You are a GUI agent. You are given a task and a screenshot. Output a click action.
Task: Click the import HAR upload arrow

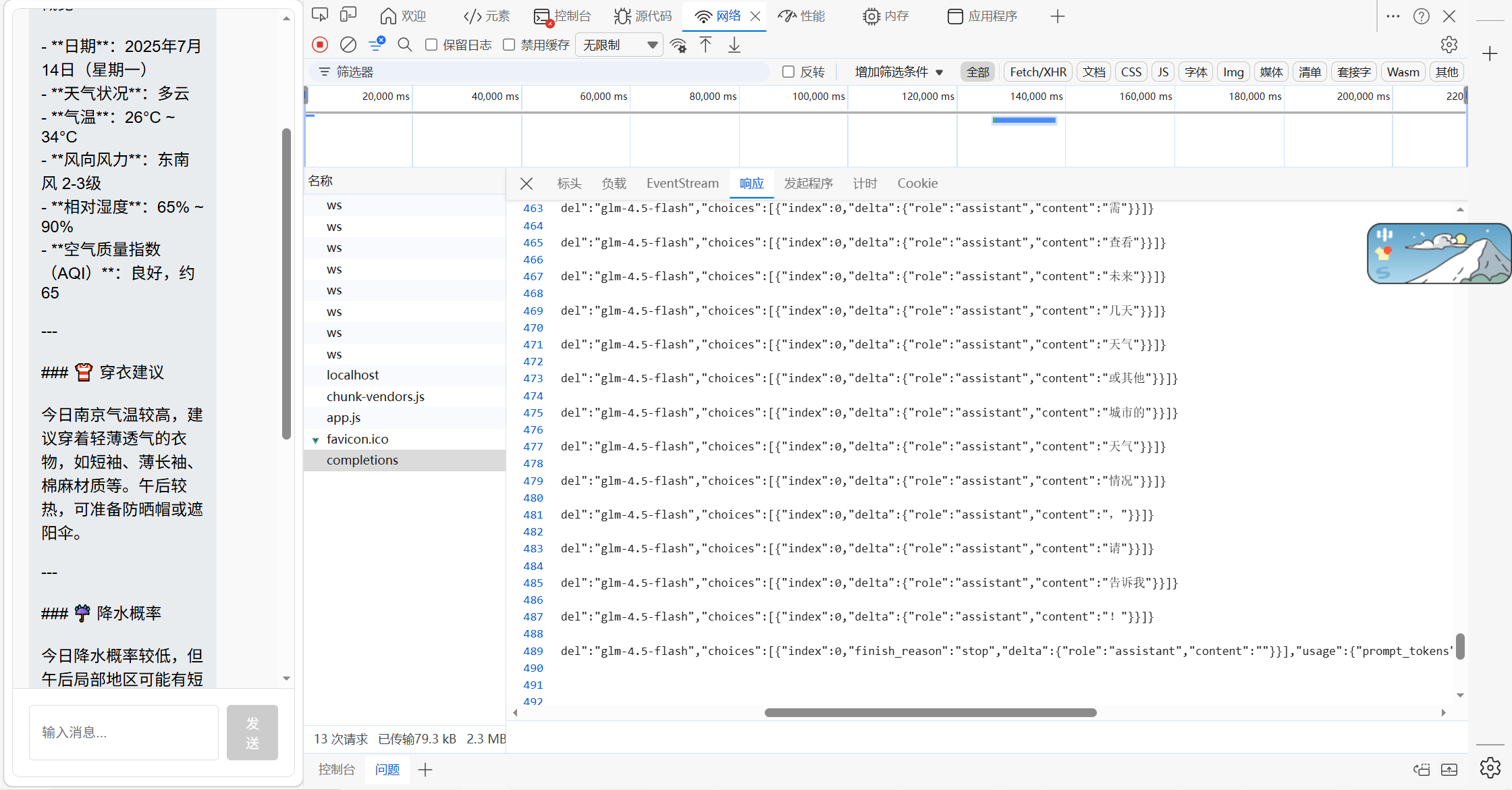(x=705, y=45)
